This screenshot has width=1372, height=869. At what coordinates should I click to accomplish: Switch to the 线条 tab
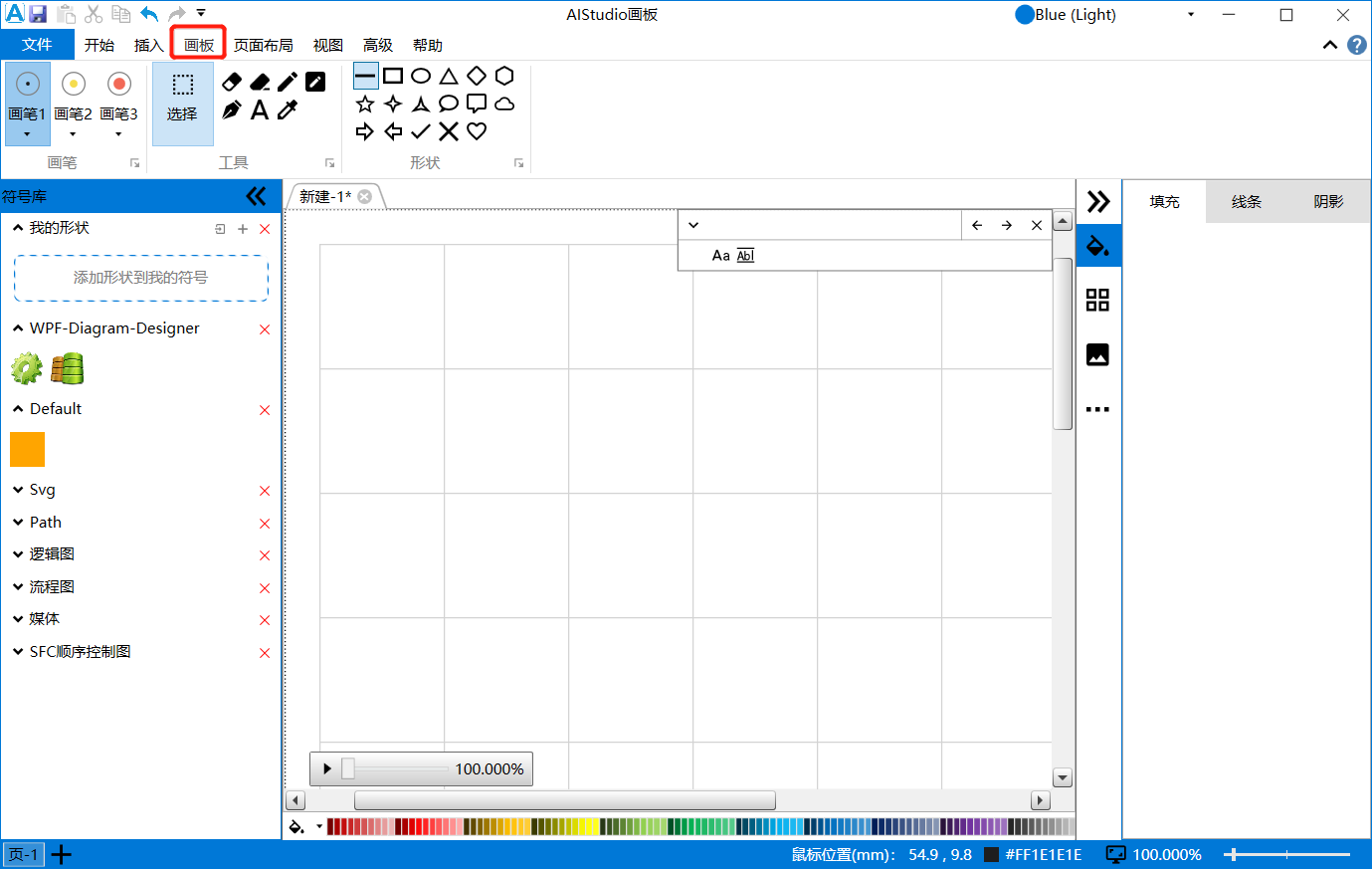tap(1246, 201)
